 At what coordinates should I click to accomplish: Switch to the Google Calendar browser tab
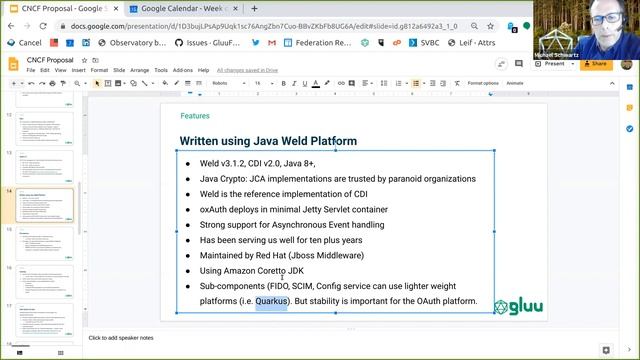pyautogui.click(x=184, y=9)
